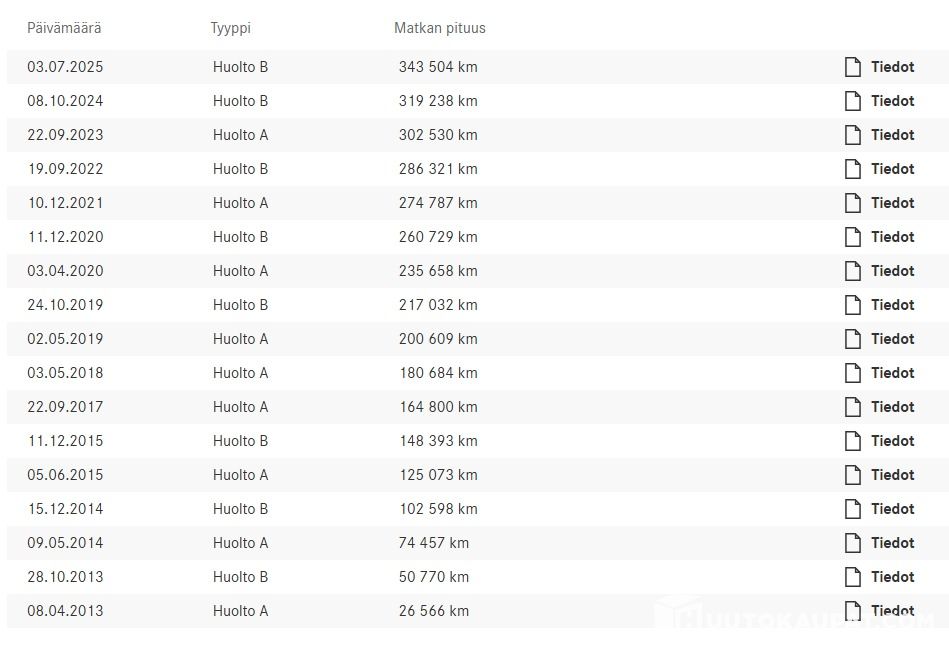Open Tiedot link for 22.09.2017 service
This screenshot has height=650, width=949.
click(x=892, y=407)
